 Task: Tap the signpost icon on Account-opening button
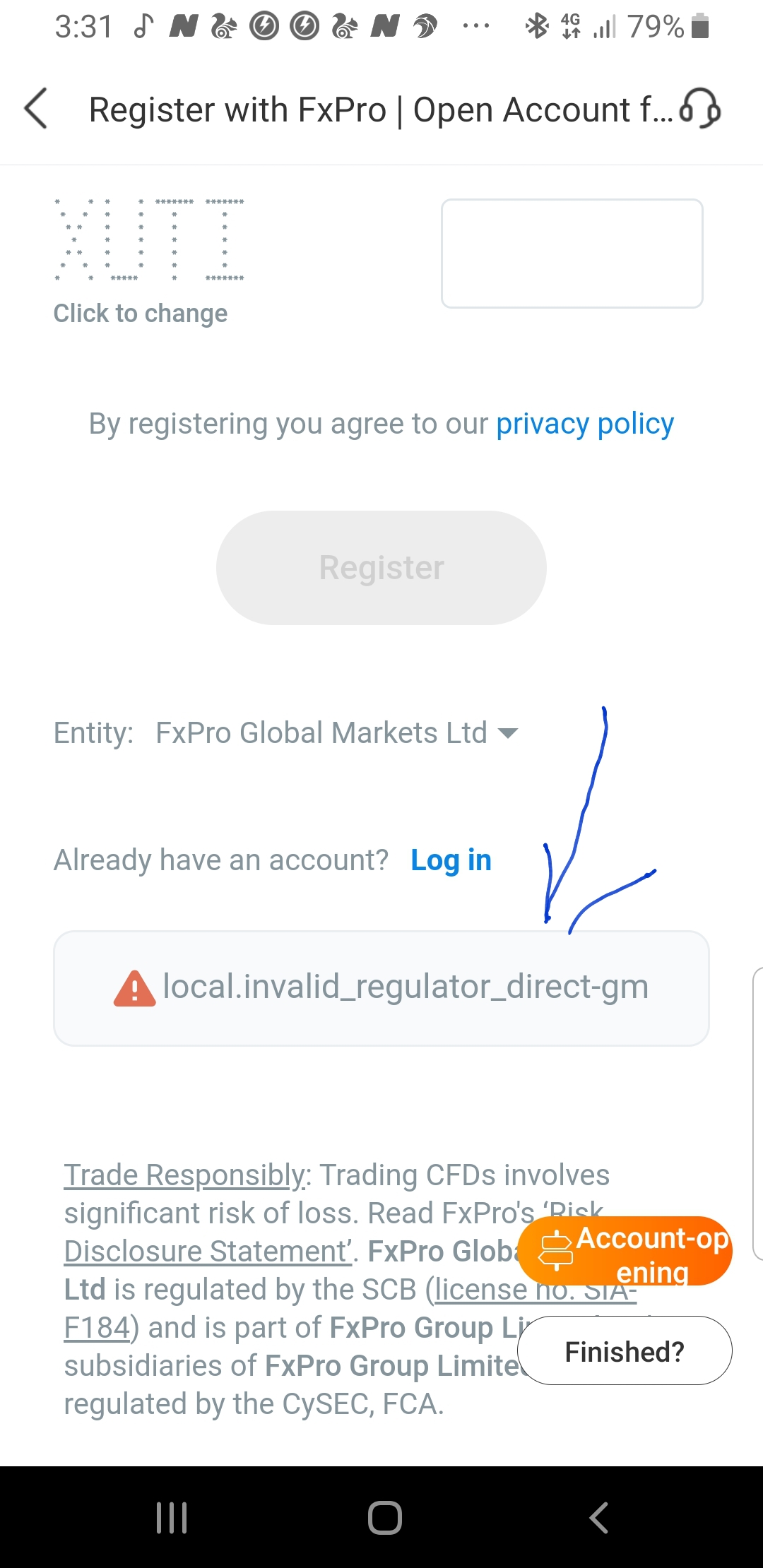click(x=556, y=1251)
